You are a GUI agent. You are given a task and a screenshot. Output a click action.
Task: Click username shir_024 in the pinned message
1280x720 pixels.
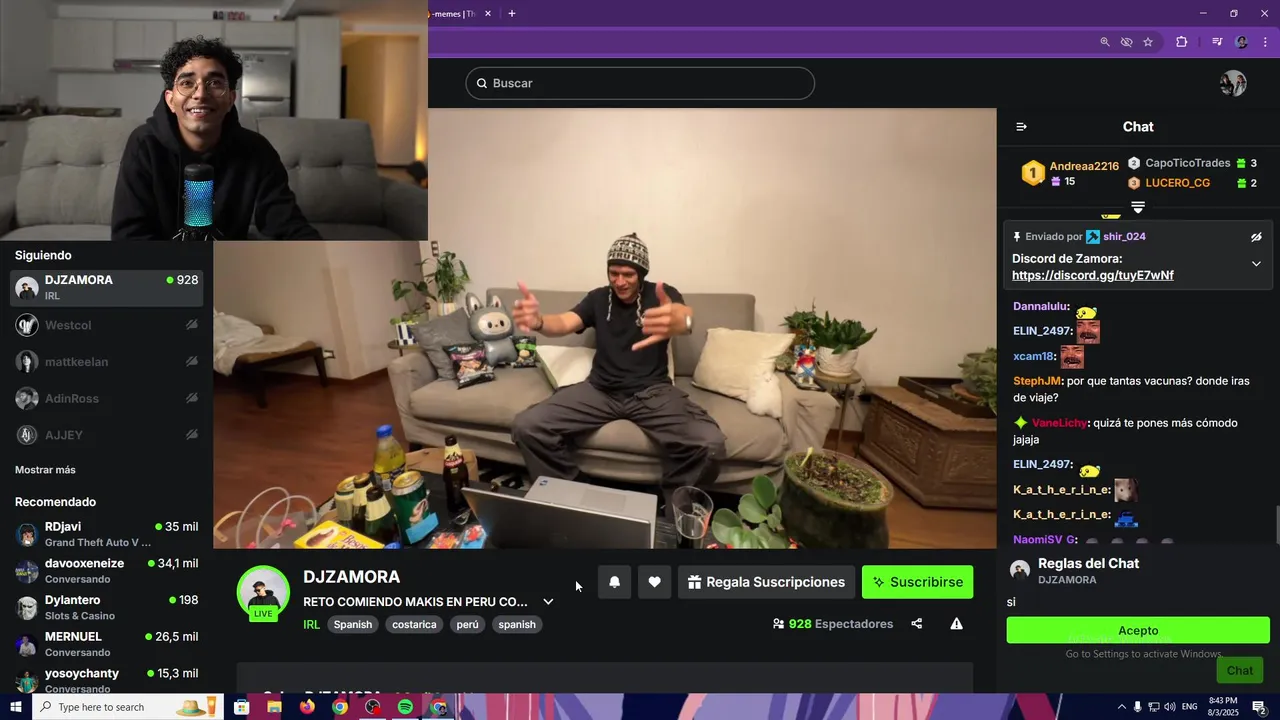[x=1124, y=237]
